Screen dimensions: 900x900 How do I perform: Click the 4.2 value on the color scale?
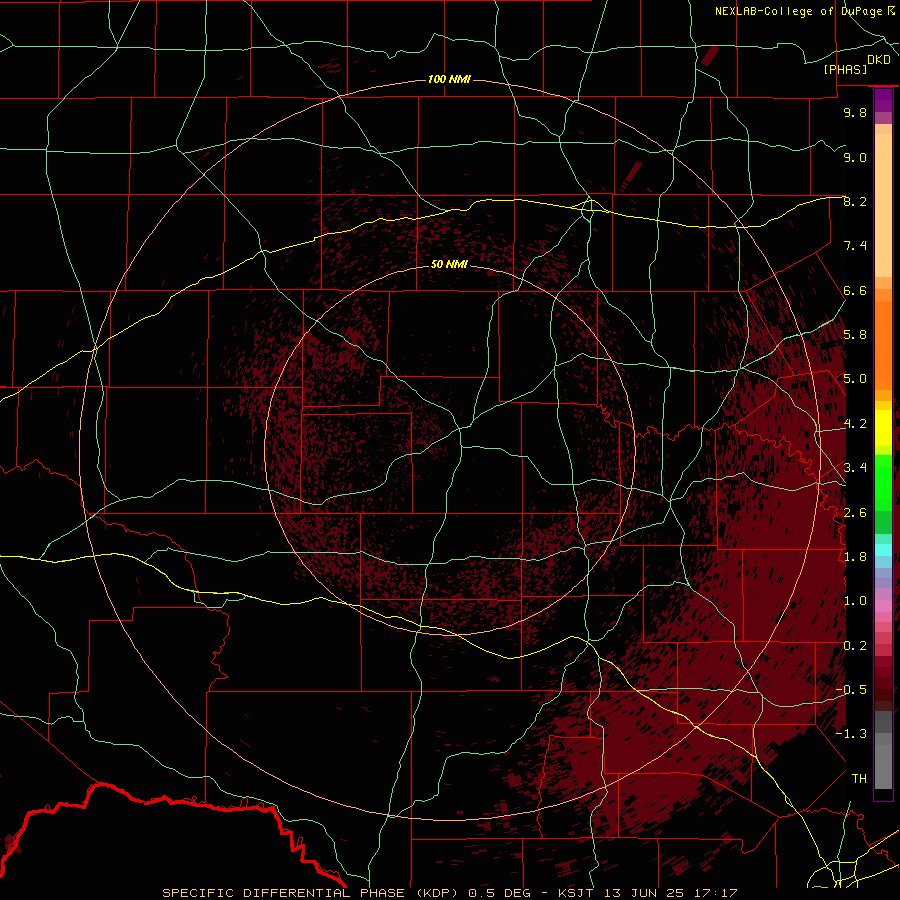pos(855,424)
